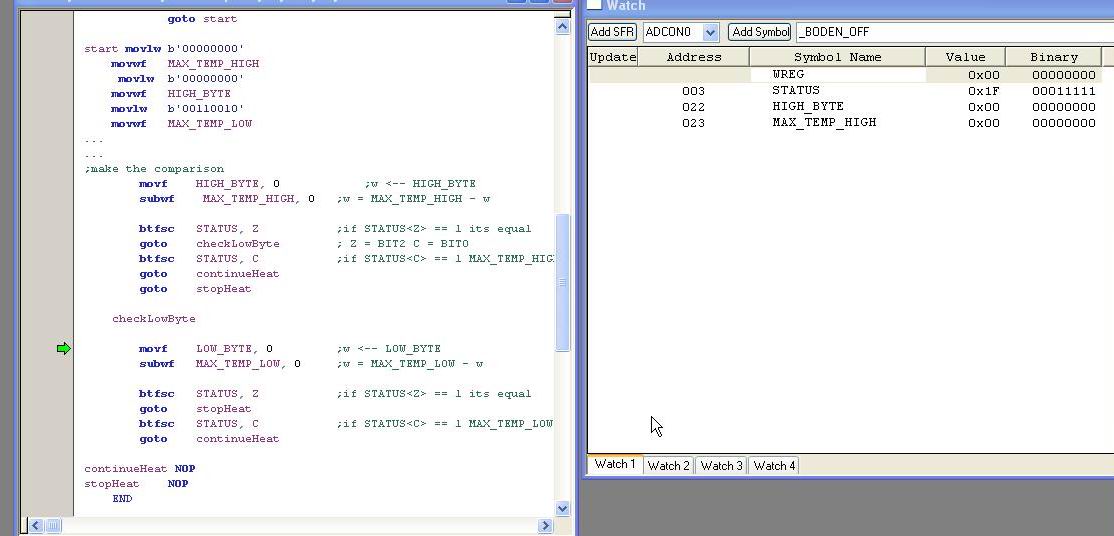Image resolution: width=1114 pixels, height=536 pixels.
Task: Click the STATUS value 0x1F
Action: [983, 91]
